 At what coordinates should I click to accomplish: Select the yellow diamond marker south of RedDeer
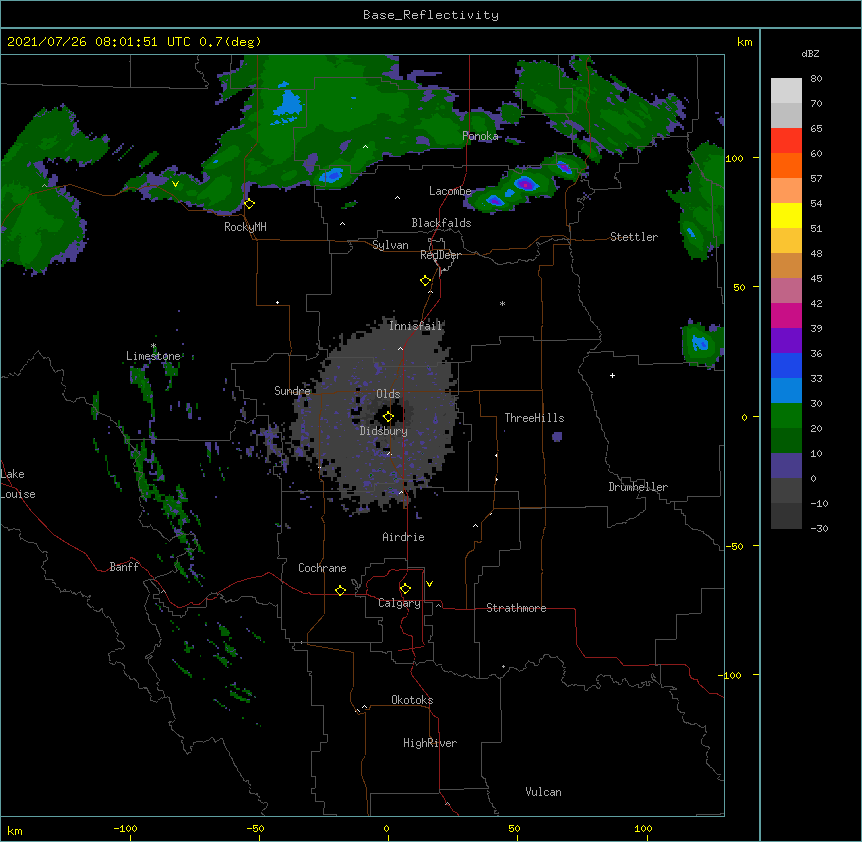click(425, 281)
